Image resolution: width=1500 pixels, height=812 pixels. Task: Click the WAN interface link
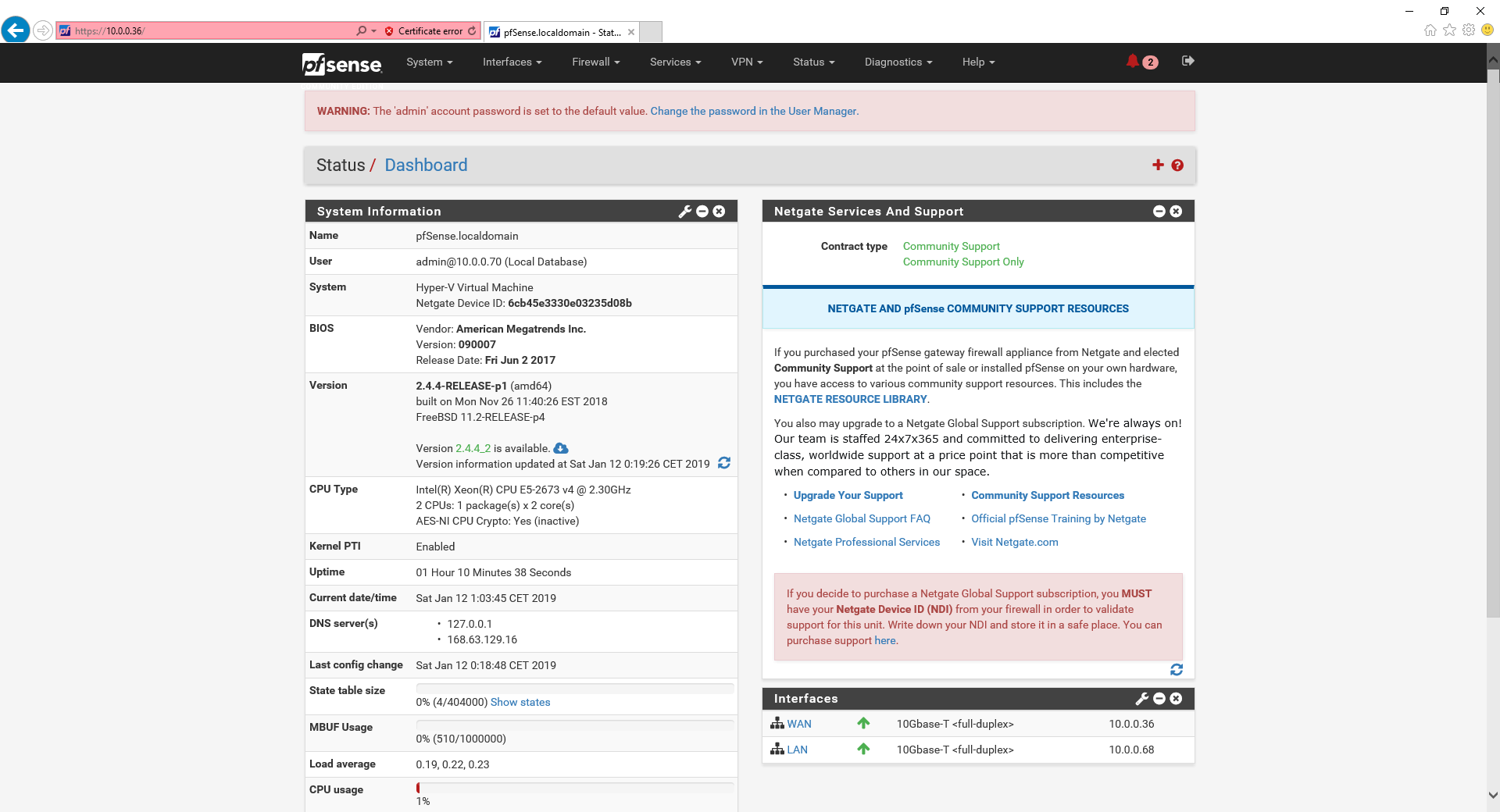[799, 724]
